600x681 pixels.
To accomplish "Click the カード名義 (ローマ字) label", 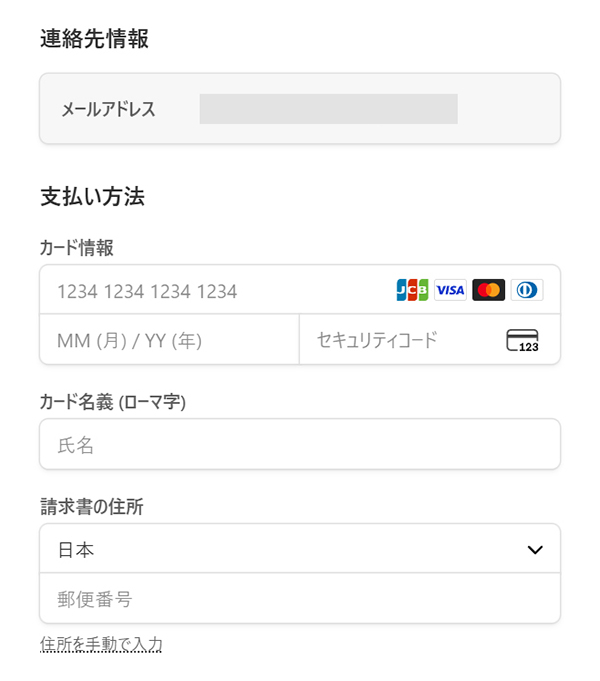I will (113, 402).
